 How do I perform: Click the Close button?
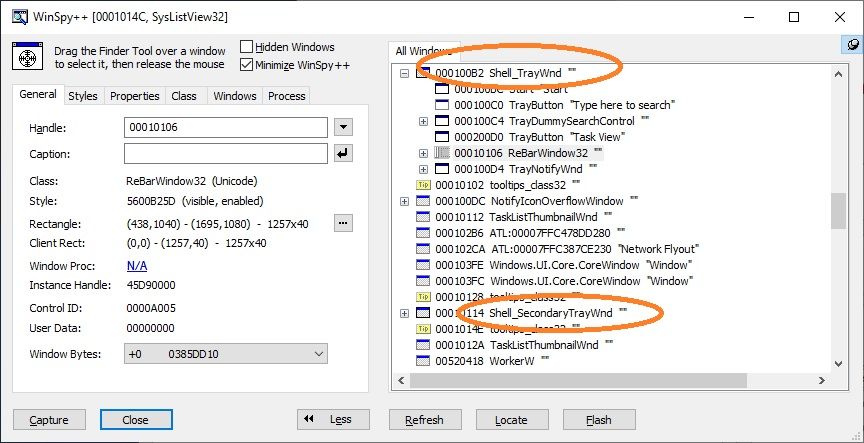tap(136, 420)
